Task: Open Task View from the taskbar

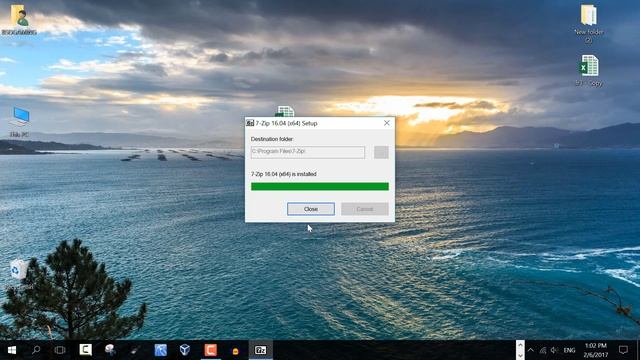Action: (60, 350)
